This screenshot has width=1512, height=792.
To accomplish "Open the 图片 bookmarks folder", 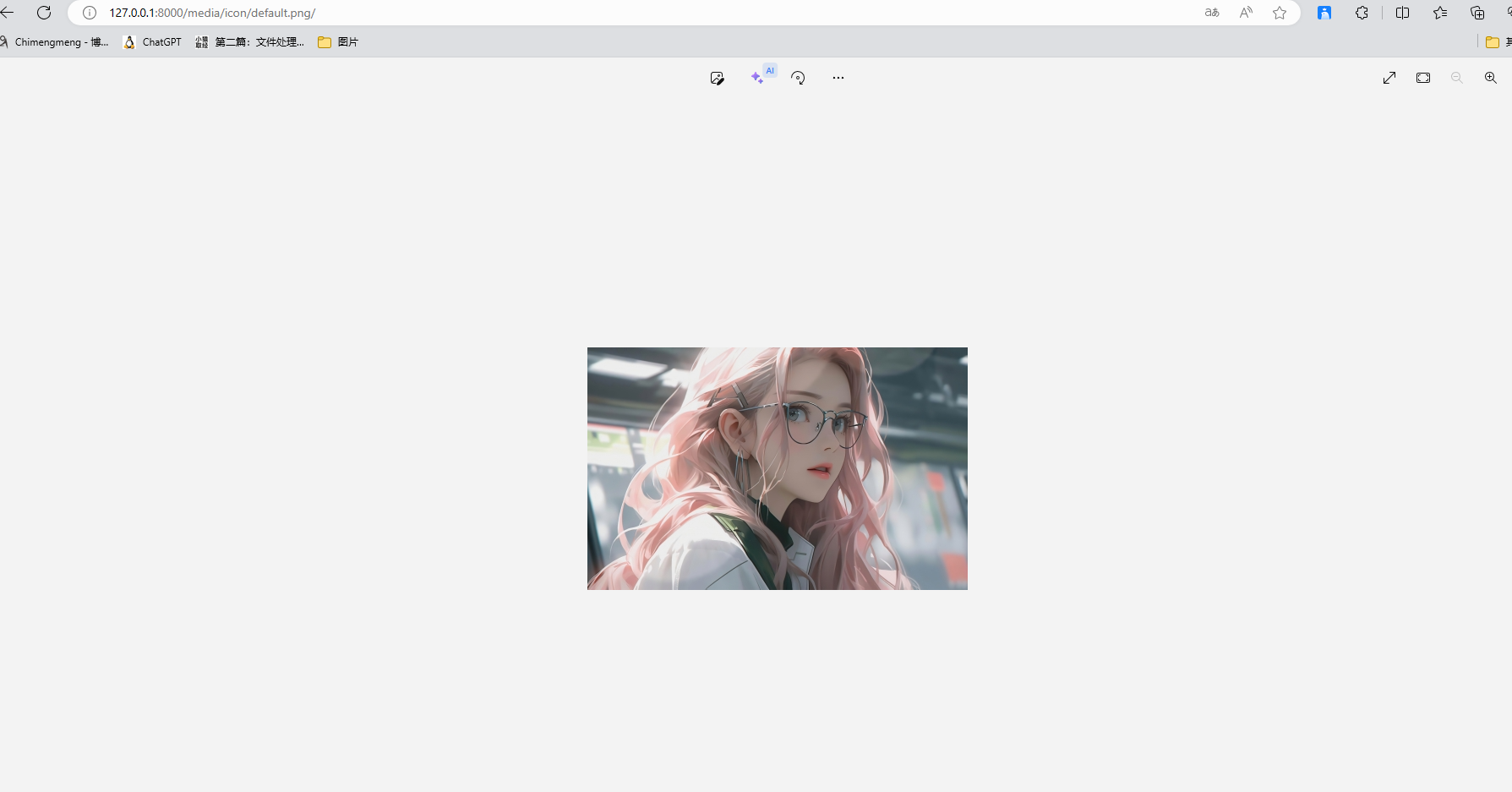I will (338, 42).
